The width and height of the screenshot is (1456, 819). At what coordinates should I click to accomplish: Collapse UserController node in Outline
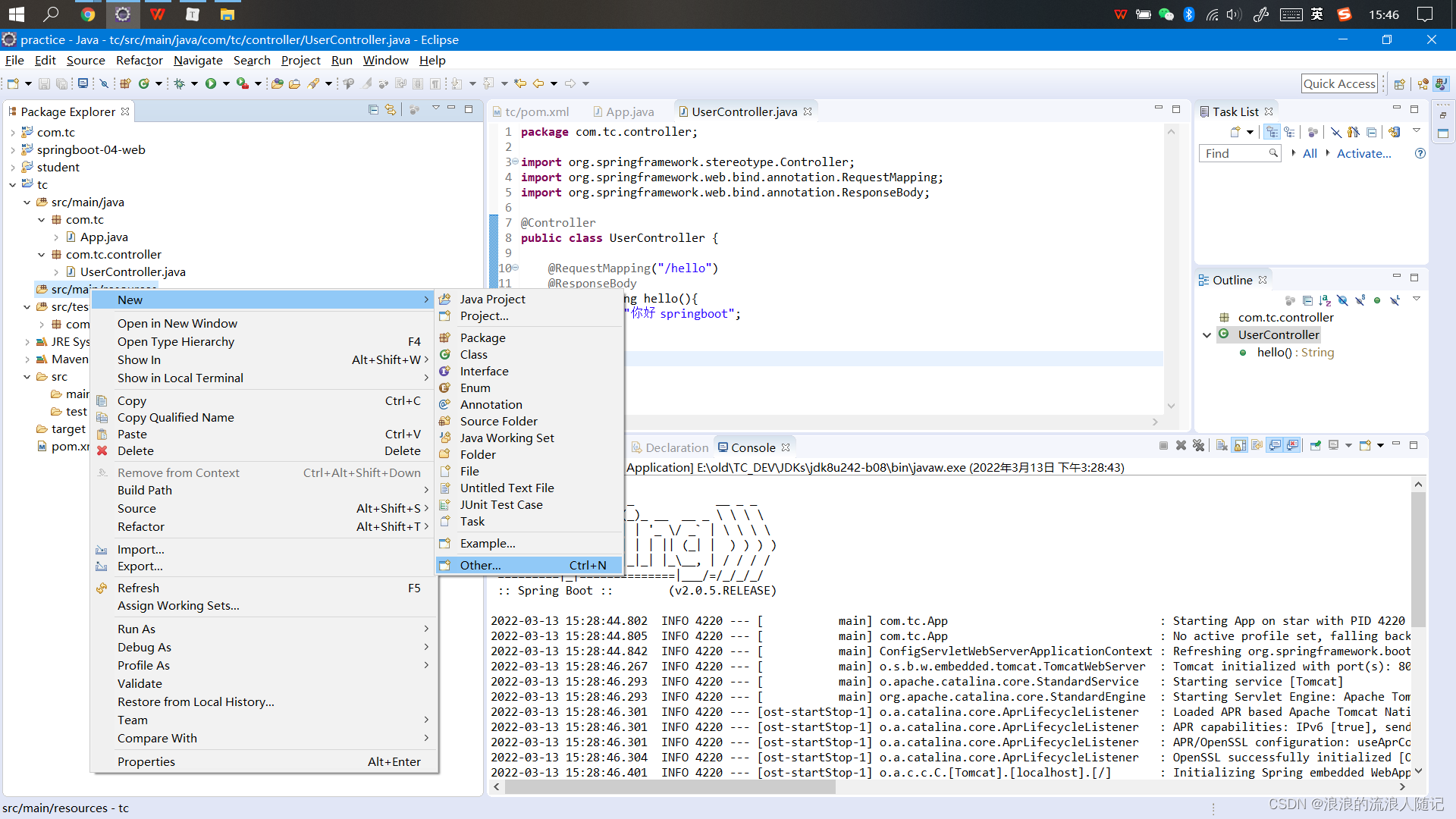[1207, 334]
